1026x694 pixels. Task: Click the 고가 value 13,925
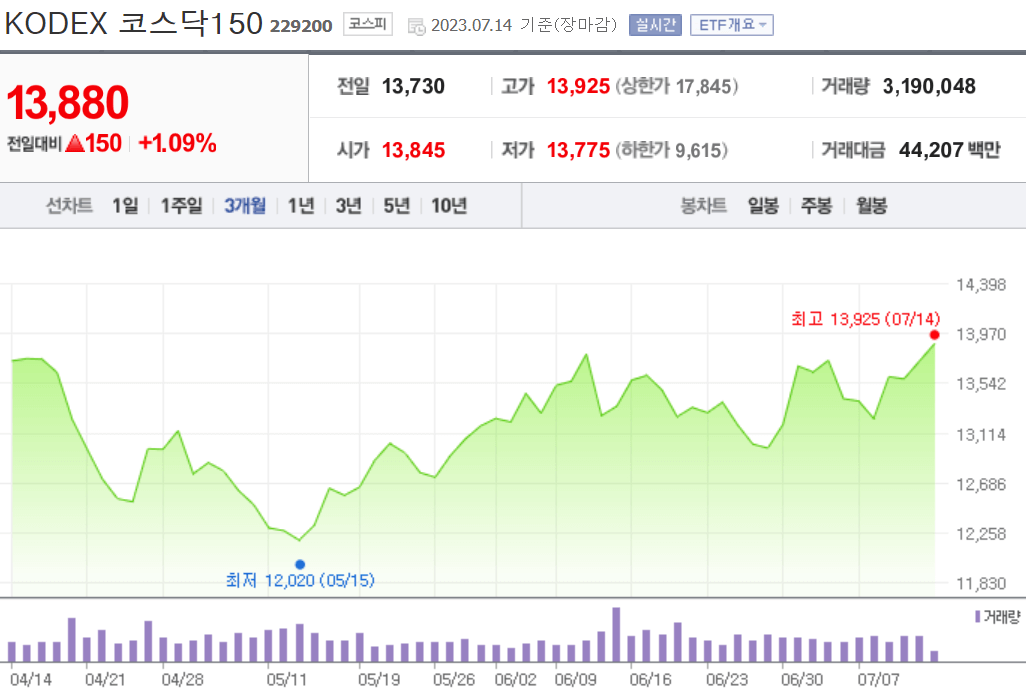click(578, 86)
